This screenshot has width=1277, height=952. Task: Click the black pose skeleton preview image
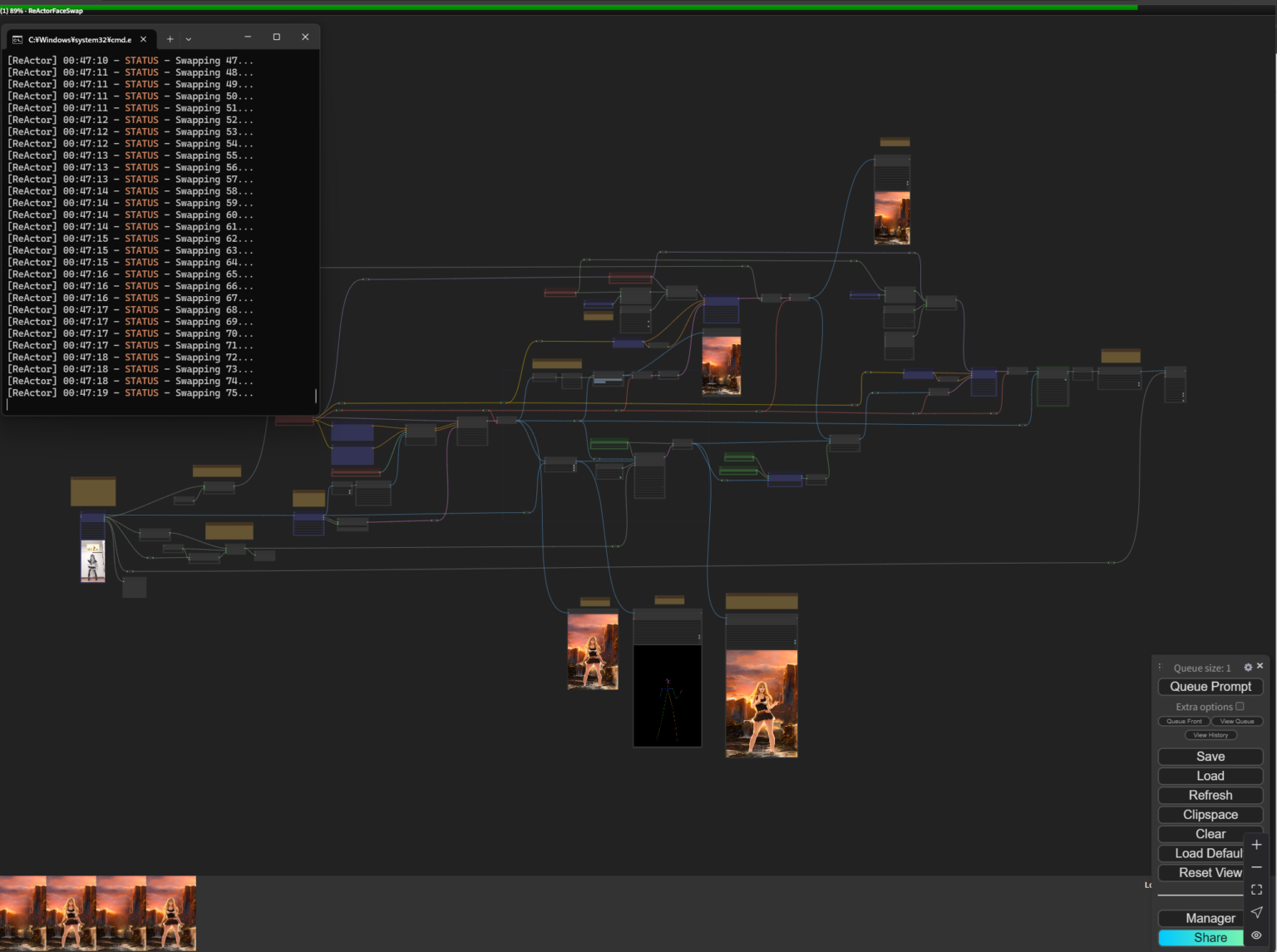(668, 696)
